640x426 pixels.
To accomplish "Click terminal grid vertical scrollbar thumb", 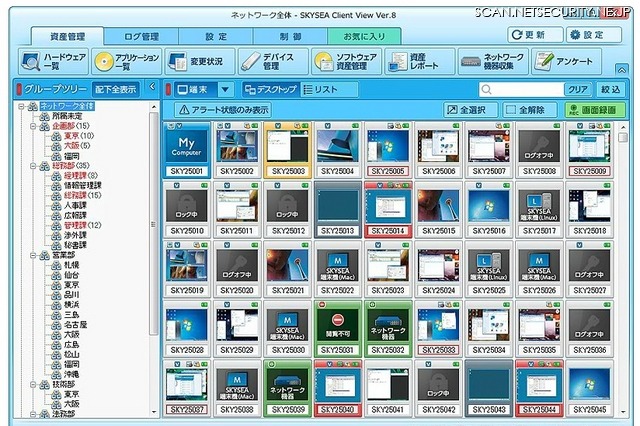I will [x=623, y=138].
